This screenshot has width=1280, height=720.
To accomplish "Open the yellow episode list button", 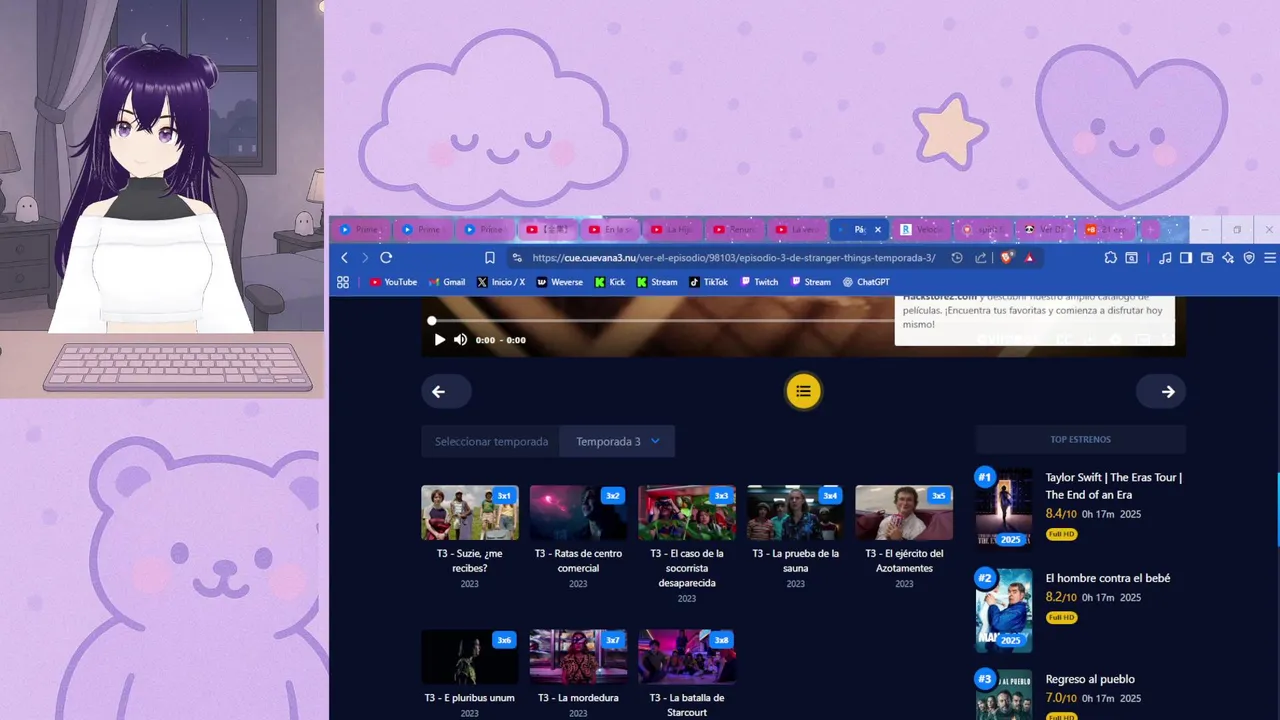I will [803, 391].
